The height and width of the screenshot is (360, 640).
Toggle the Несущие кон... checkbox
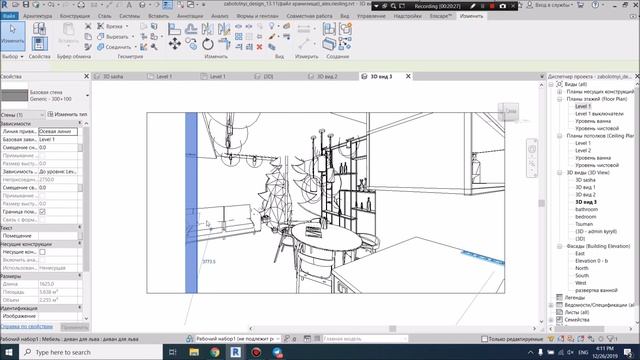tap(42, 252)
